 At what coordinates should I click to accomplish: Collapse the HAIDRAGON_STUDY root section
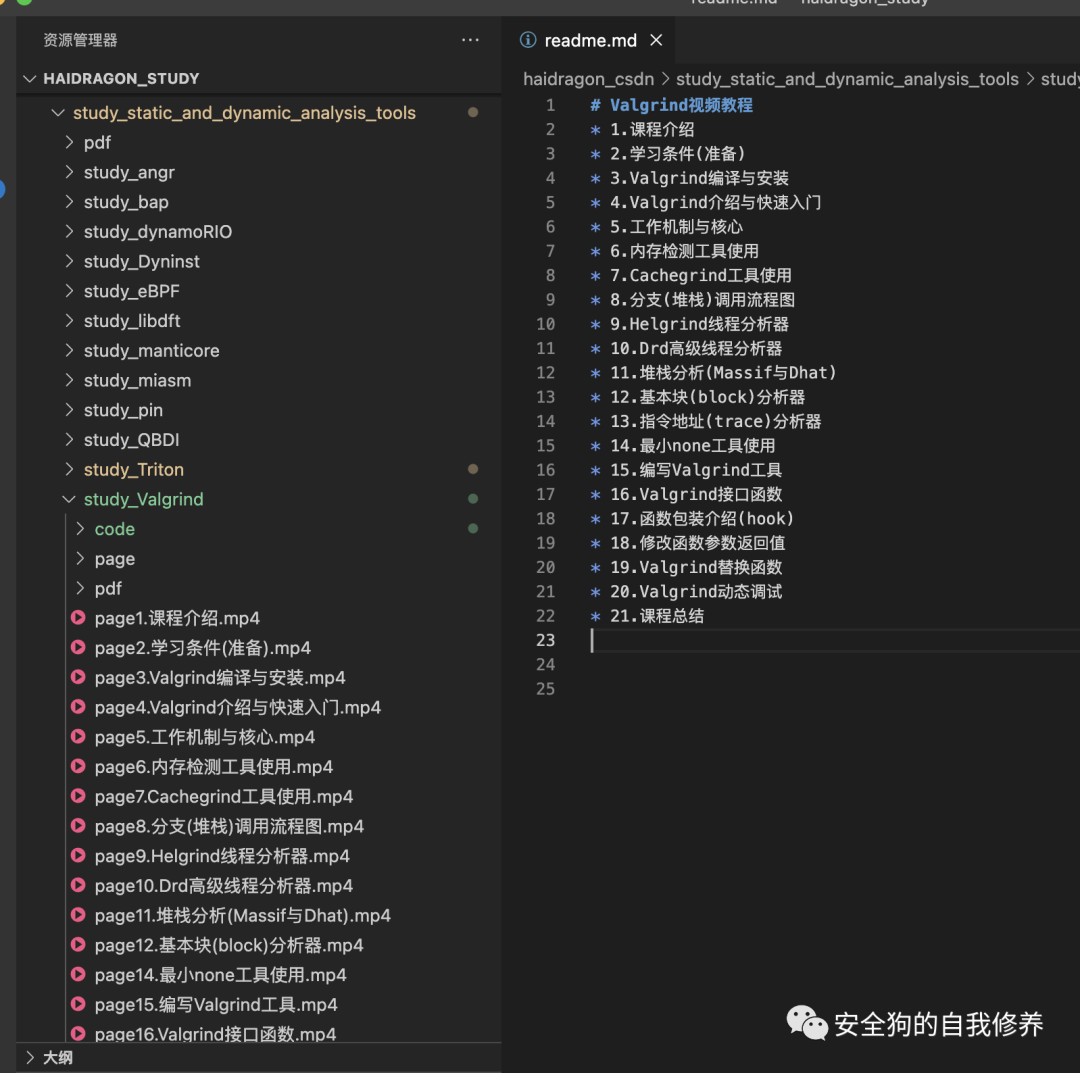coord(29,79)
